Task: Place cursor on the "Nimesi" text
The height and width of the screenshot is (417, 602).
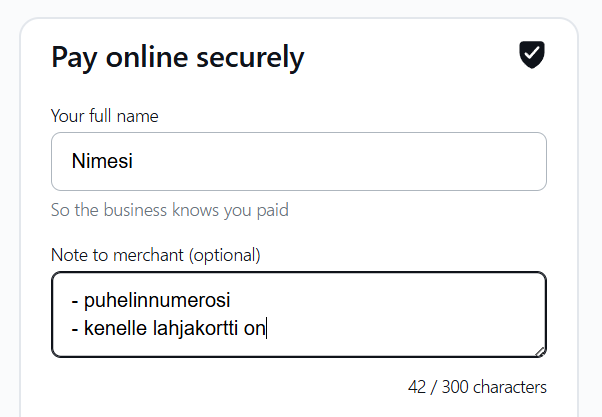Action: click(x=101, y=161)
